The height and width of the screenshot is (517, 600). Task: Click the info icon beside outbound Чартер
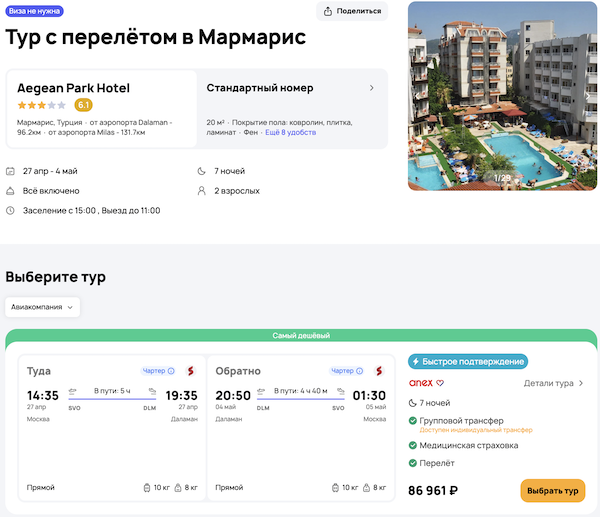(171, 371)
